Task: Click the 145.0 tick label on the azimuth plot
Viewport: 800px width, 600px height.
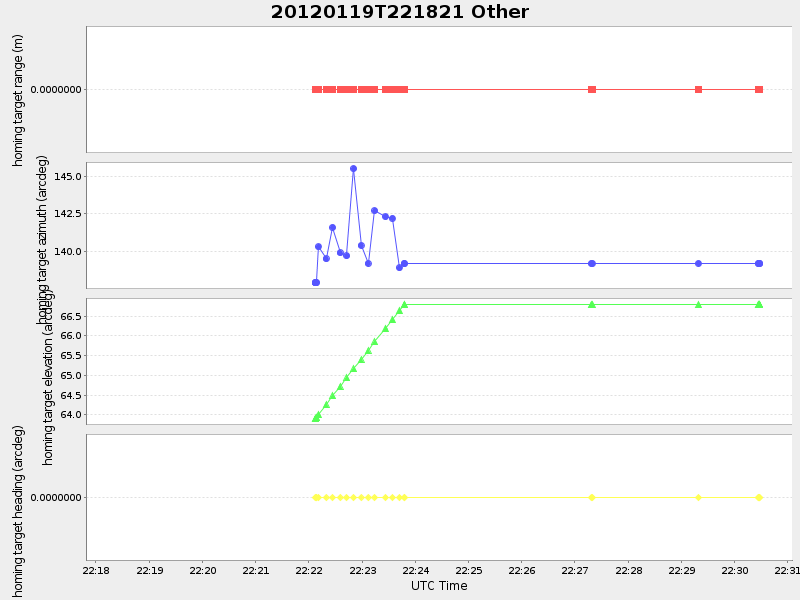Action: pos(67,177)
